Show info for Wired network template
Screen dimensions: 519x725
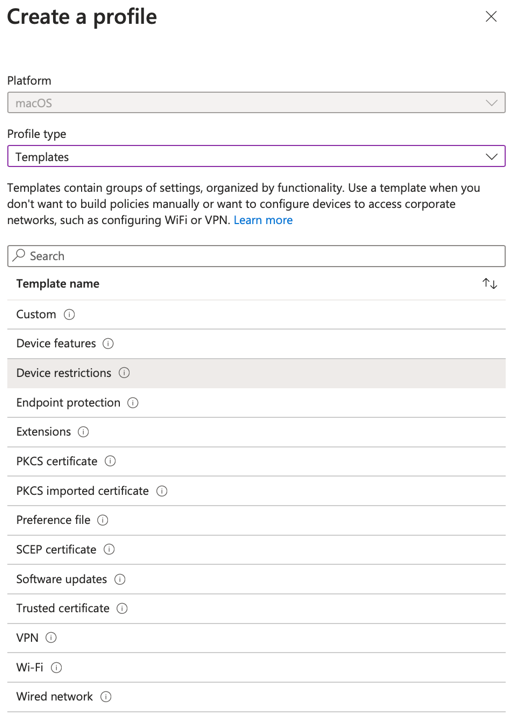tap(106, 697)
